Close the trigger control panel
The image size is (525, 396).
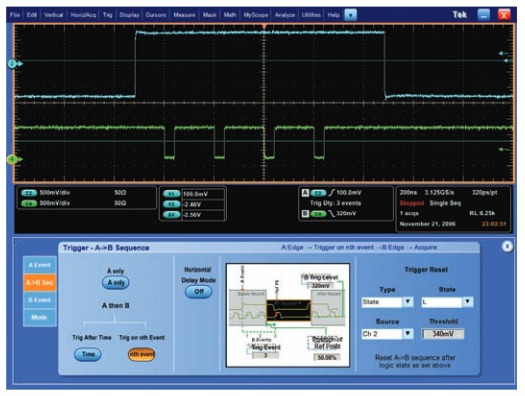[507, 247]
